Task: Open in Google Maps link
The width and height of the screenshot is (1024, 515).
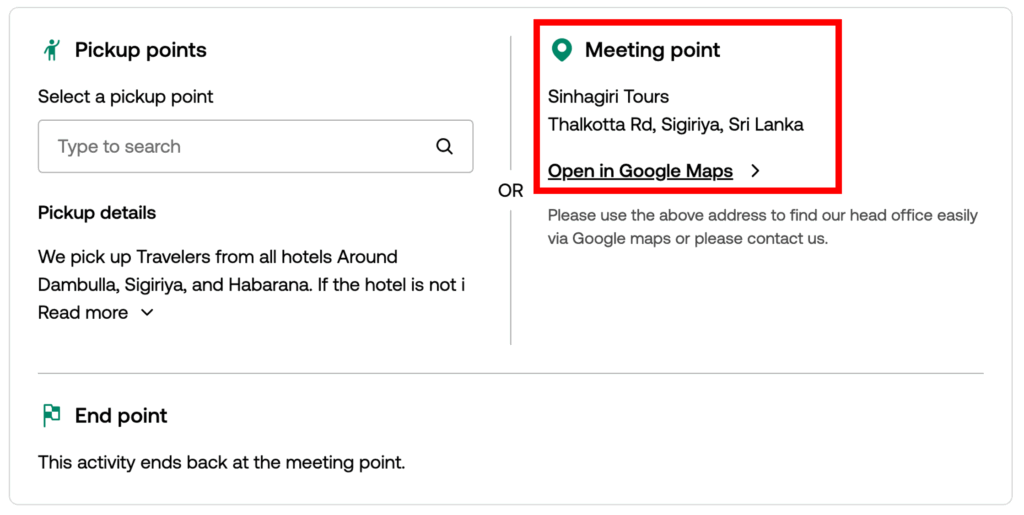Action: [640, 171]
